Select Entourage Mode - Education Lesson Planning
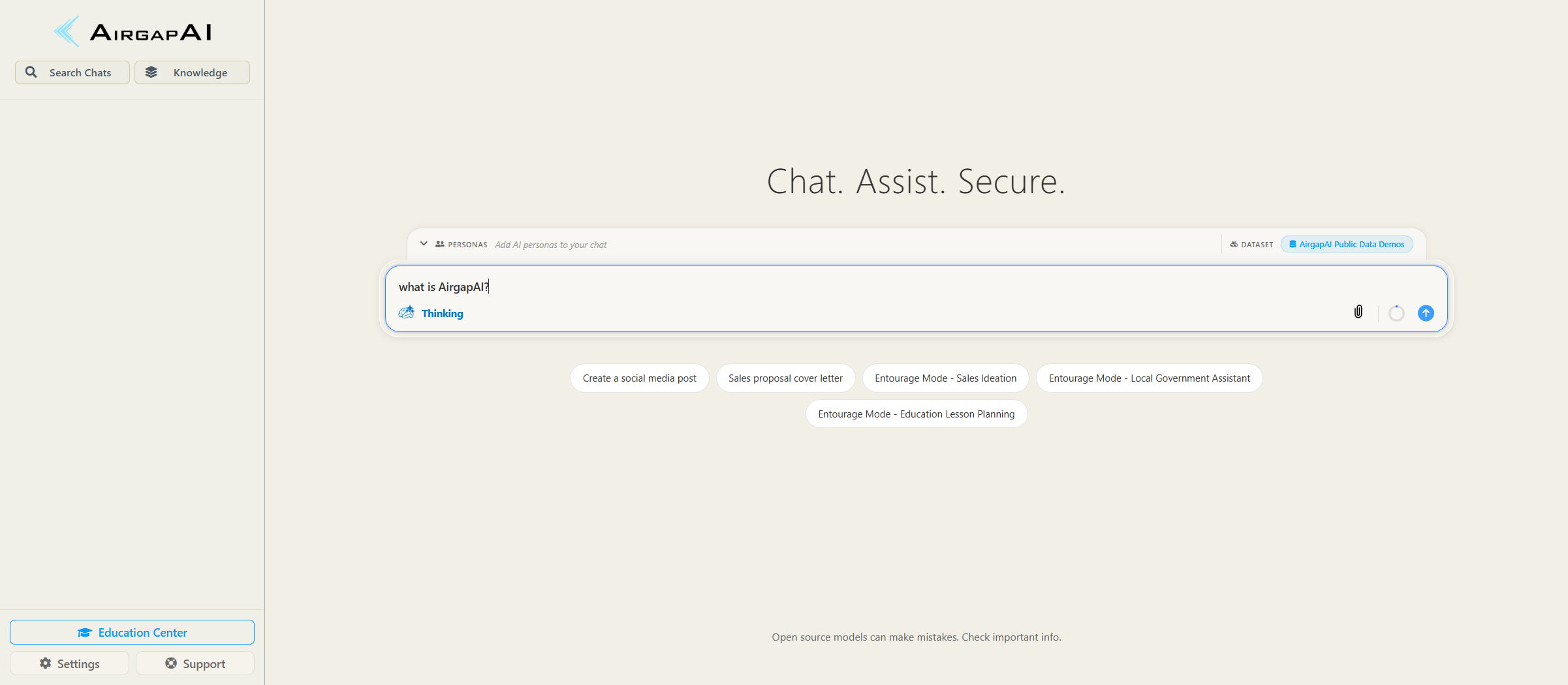 [916, 414]
